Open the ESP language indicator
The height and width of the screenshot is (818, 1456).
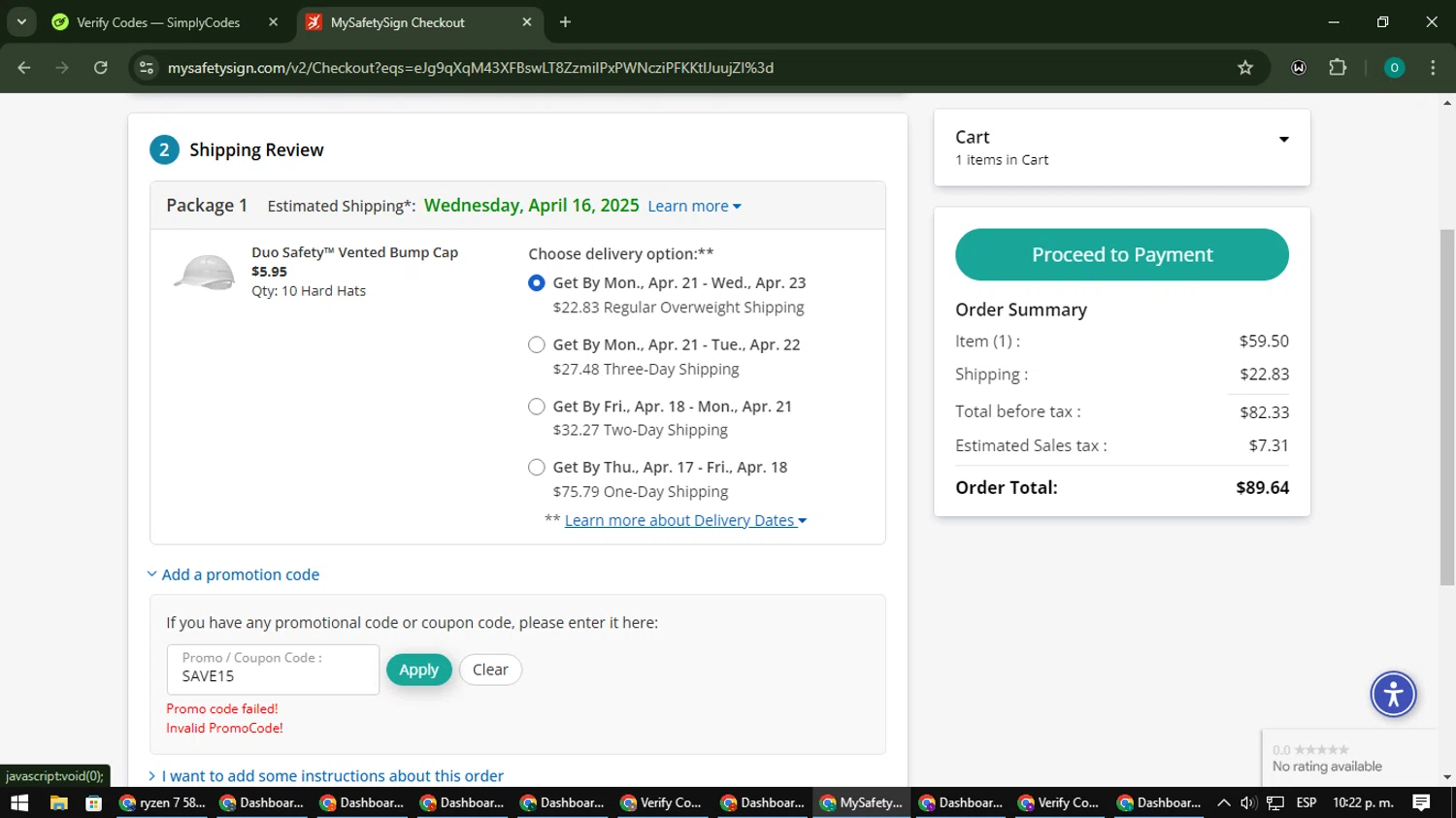[1307, 802]
